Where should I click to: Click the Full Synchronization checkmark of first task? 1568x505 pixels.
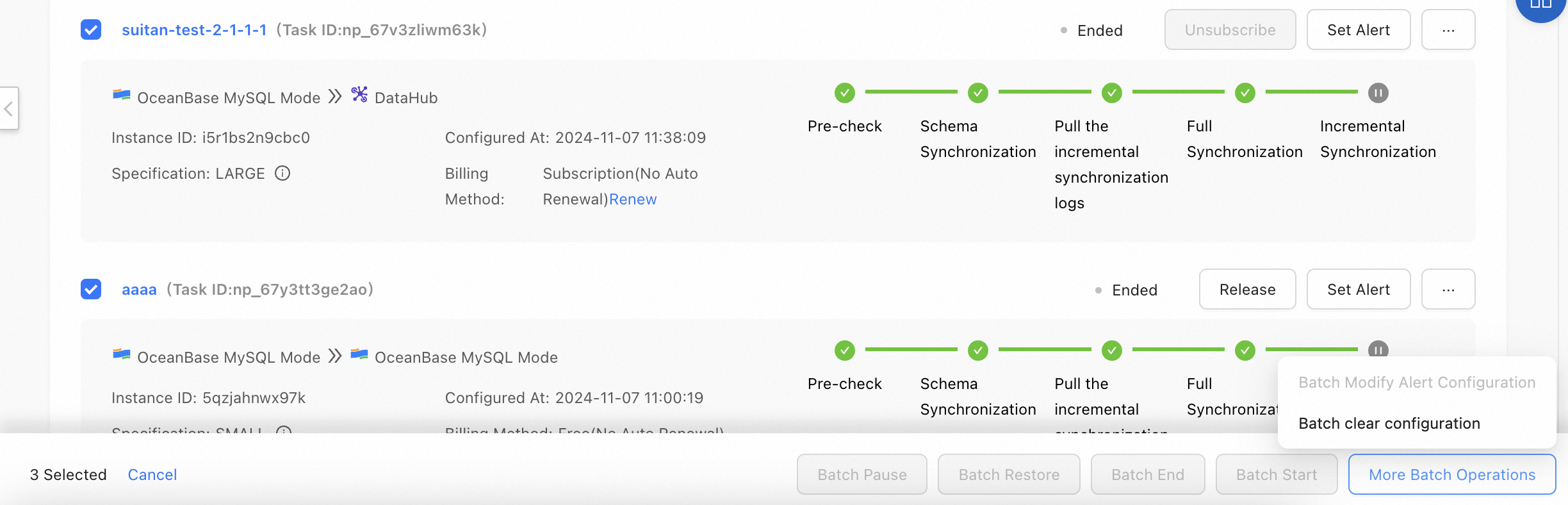[x=1245, y=93]
